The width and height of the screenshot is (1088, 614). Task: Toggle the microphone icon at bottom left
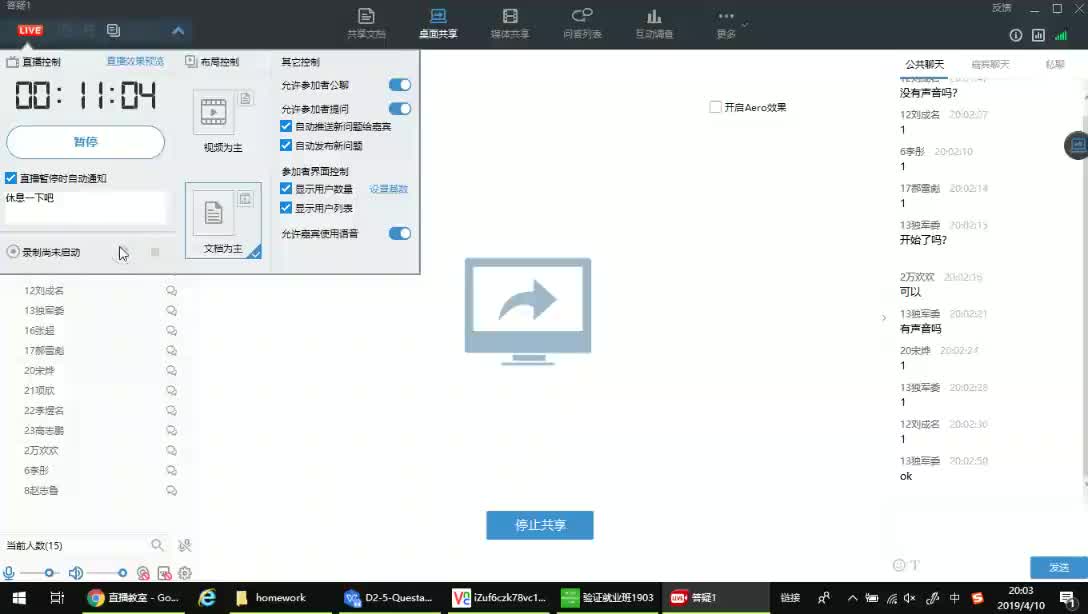[8, 573]
